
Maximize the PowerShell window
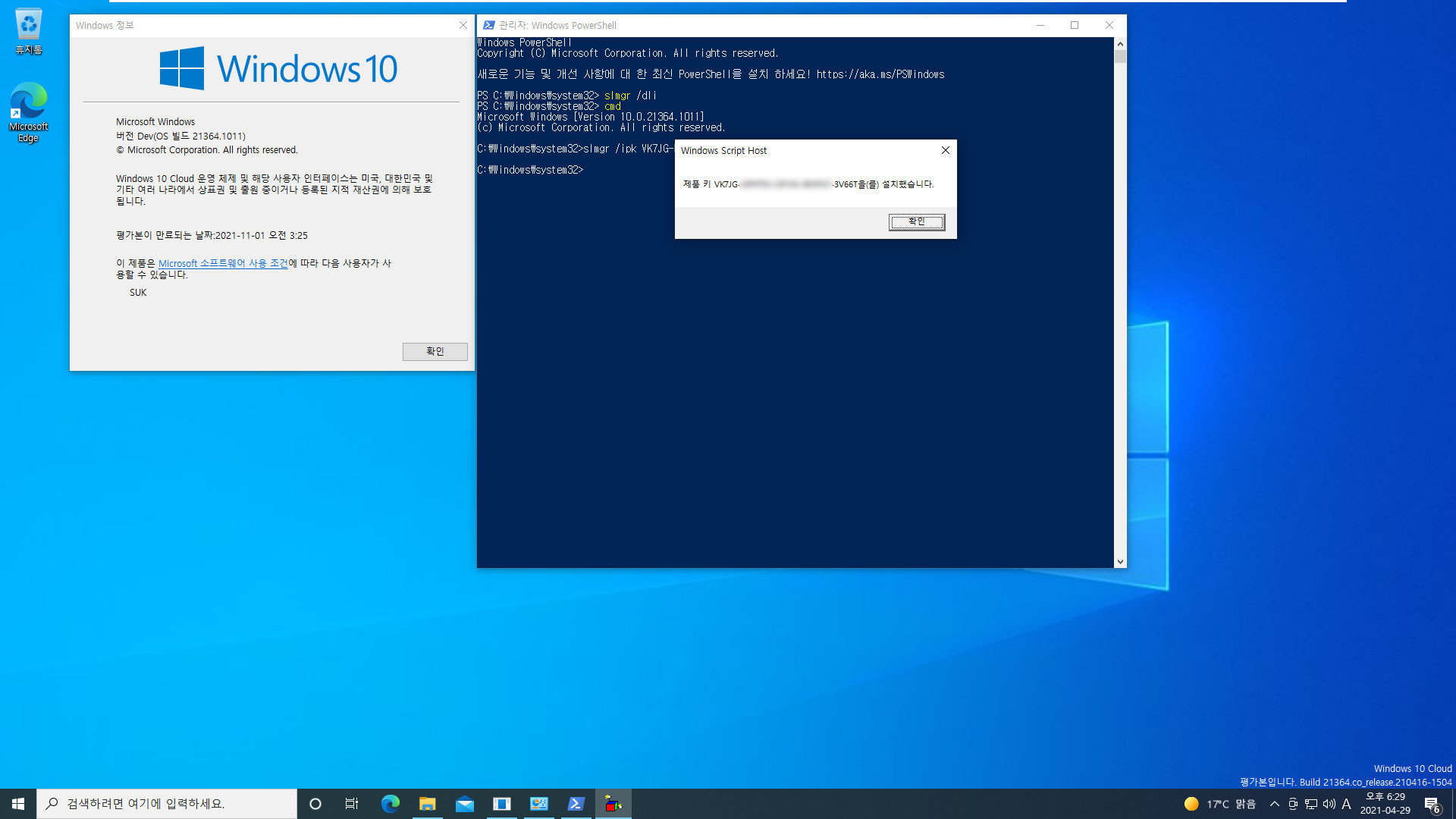coord(1075,25)
